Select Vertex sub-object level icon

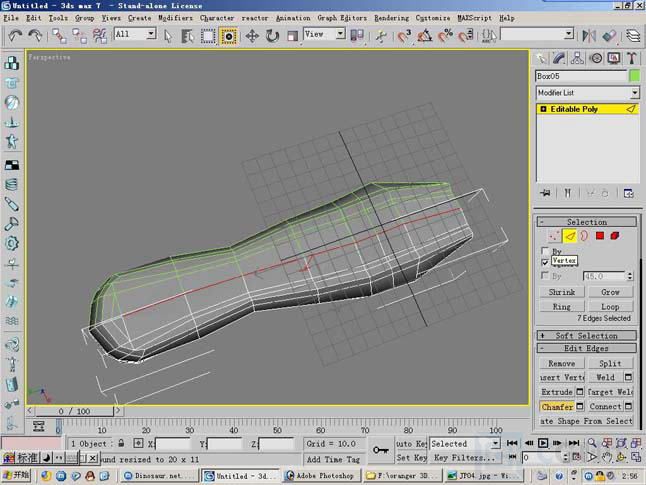pos(554,236)
